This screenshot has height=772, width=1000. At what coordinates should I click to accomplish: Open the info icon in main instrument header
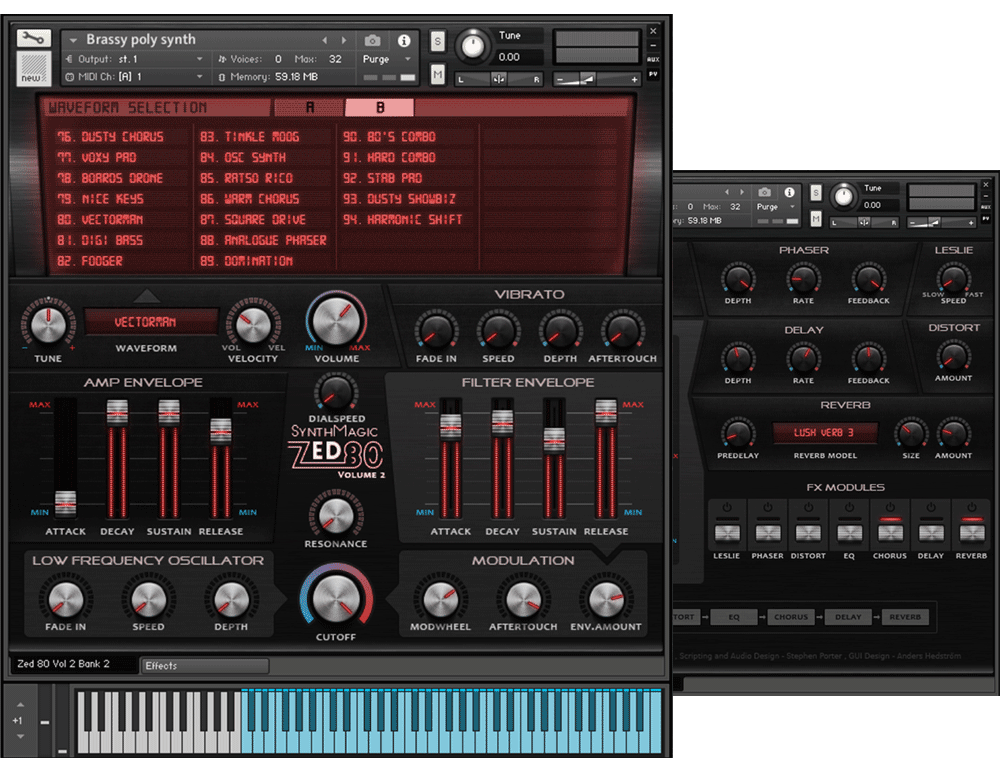404,41
